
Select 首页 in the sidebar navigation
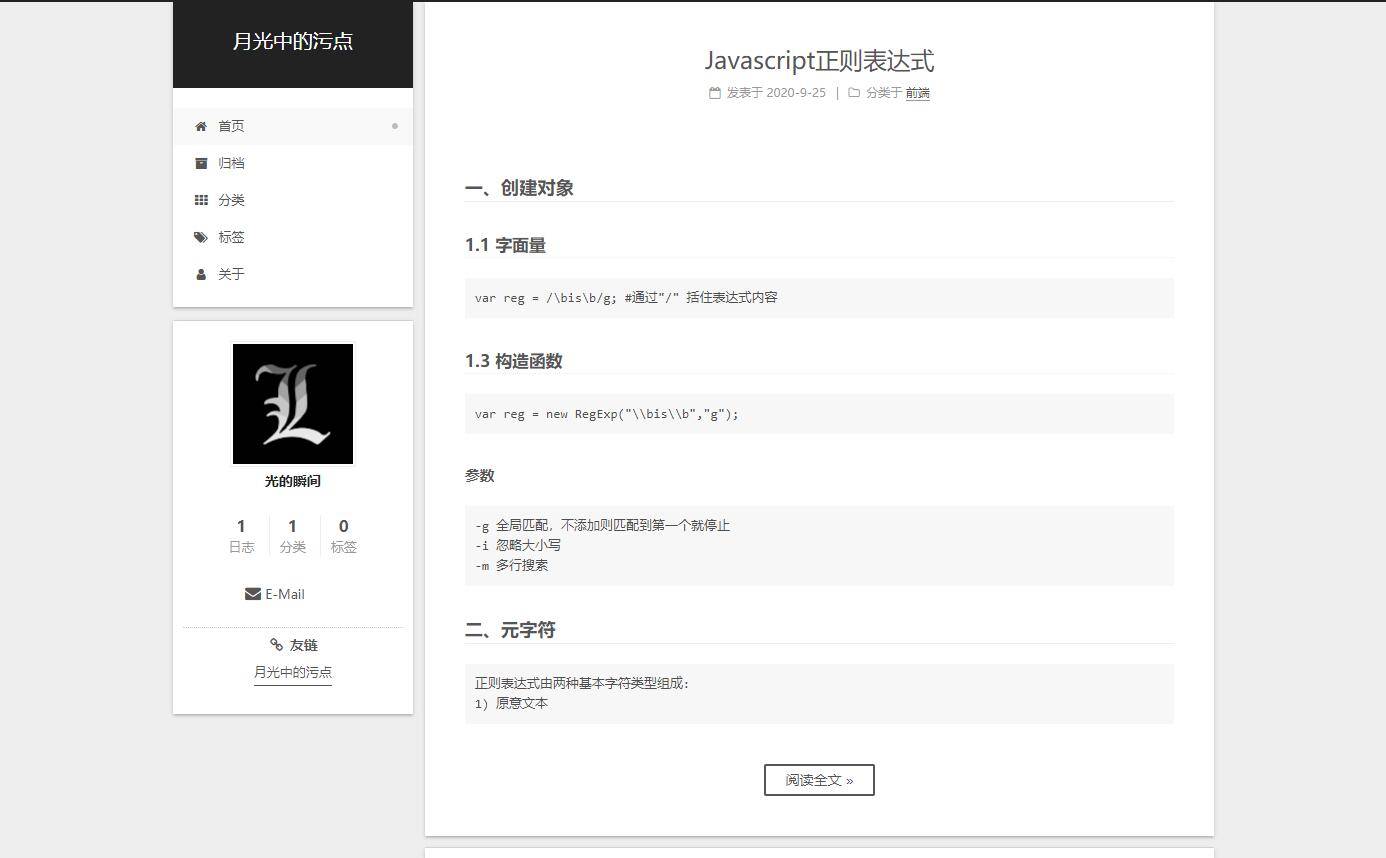231,126
